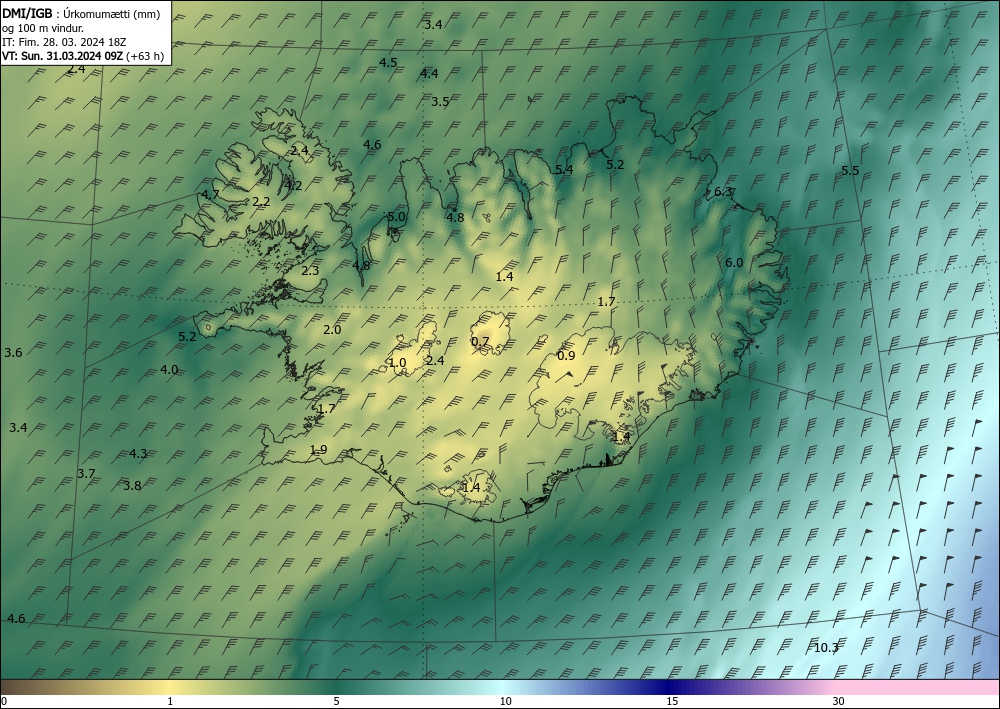1000x709 pixels.
Task: Click the 1.9 value label
Action: [318, 450]
